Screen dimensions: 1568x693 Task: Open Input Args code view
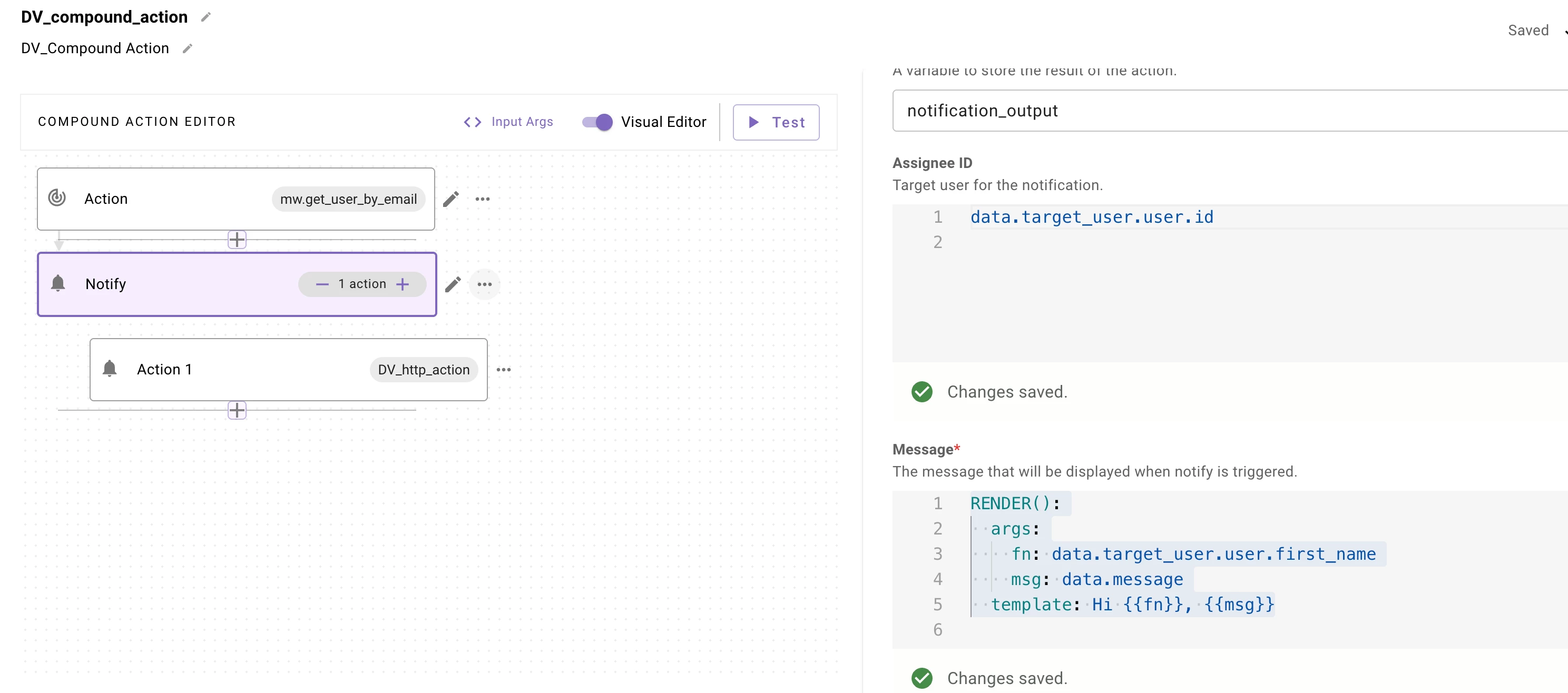point(509,122)
